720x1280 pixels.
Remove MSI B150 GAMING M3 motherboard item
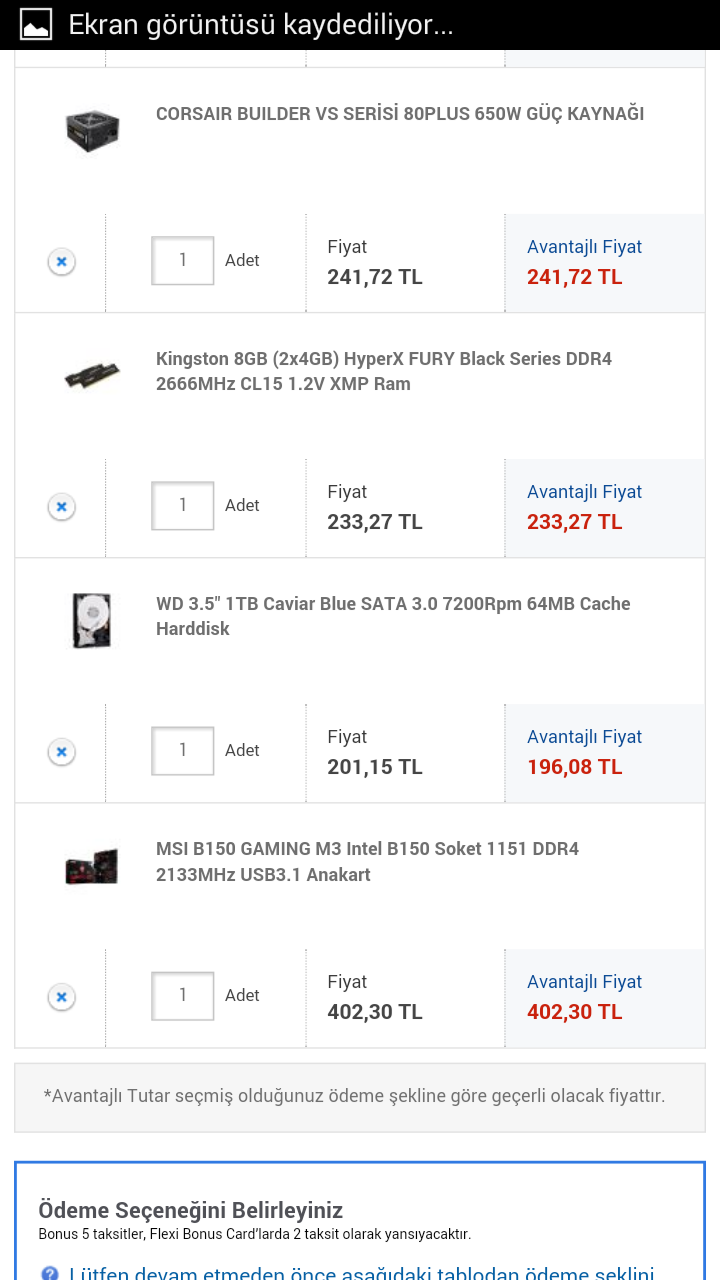coord(61,997)
